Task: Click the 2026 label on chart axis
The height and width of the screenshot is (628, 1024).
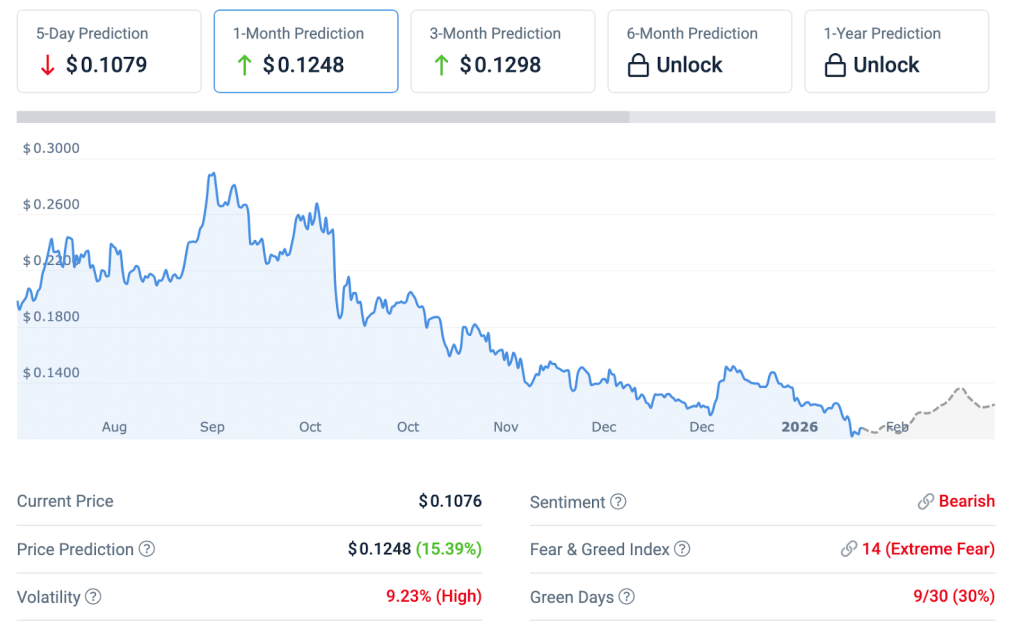Action: coord(799,427)
